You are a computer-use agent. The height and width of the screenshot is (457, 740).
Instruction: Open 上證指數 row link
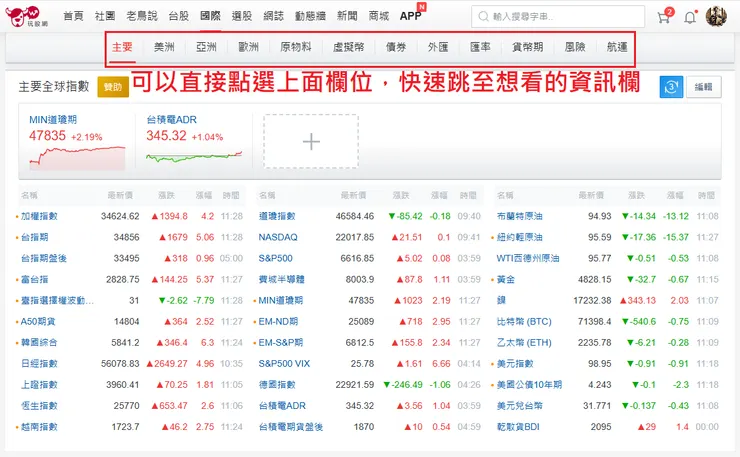[39, 385]
